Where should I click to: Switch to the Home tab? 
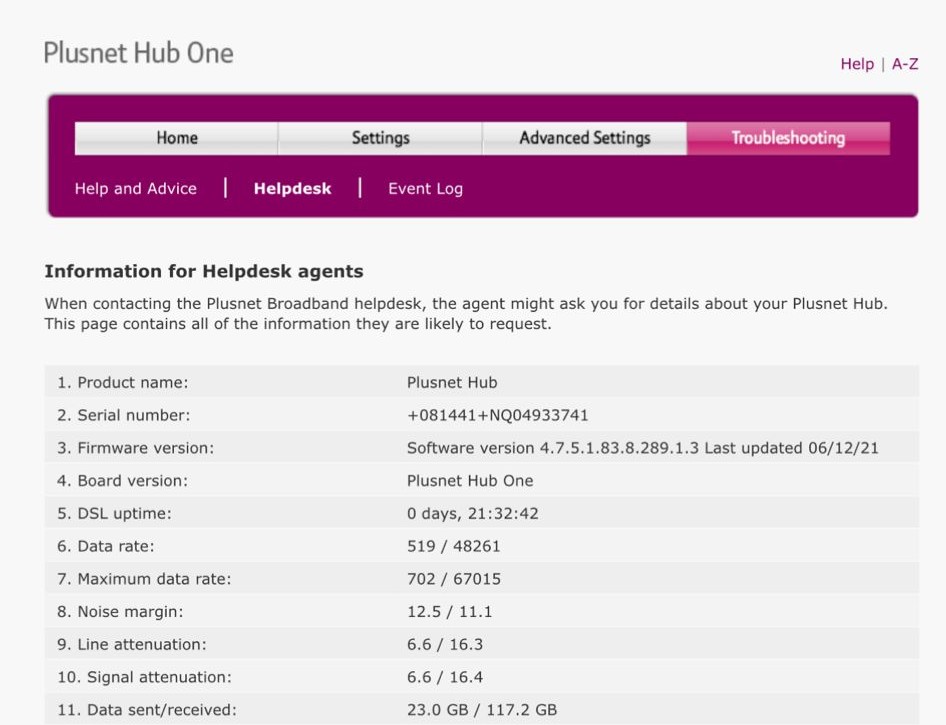pos(176,137)
